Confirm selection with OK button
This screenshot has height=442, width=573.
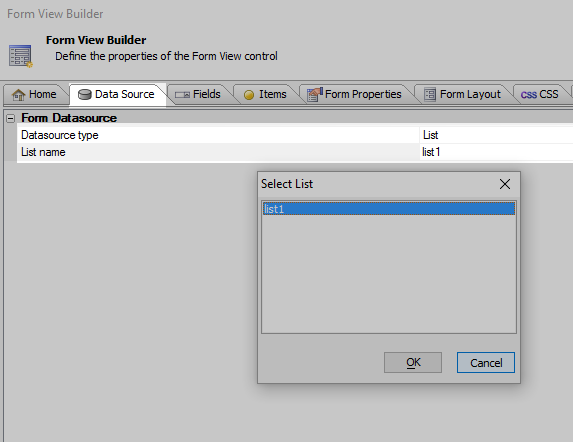tap(413, 362)
